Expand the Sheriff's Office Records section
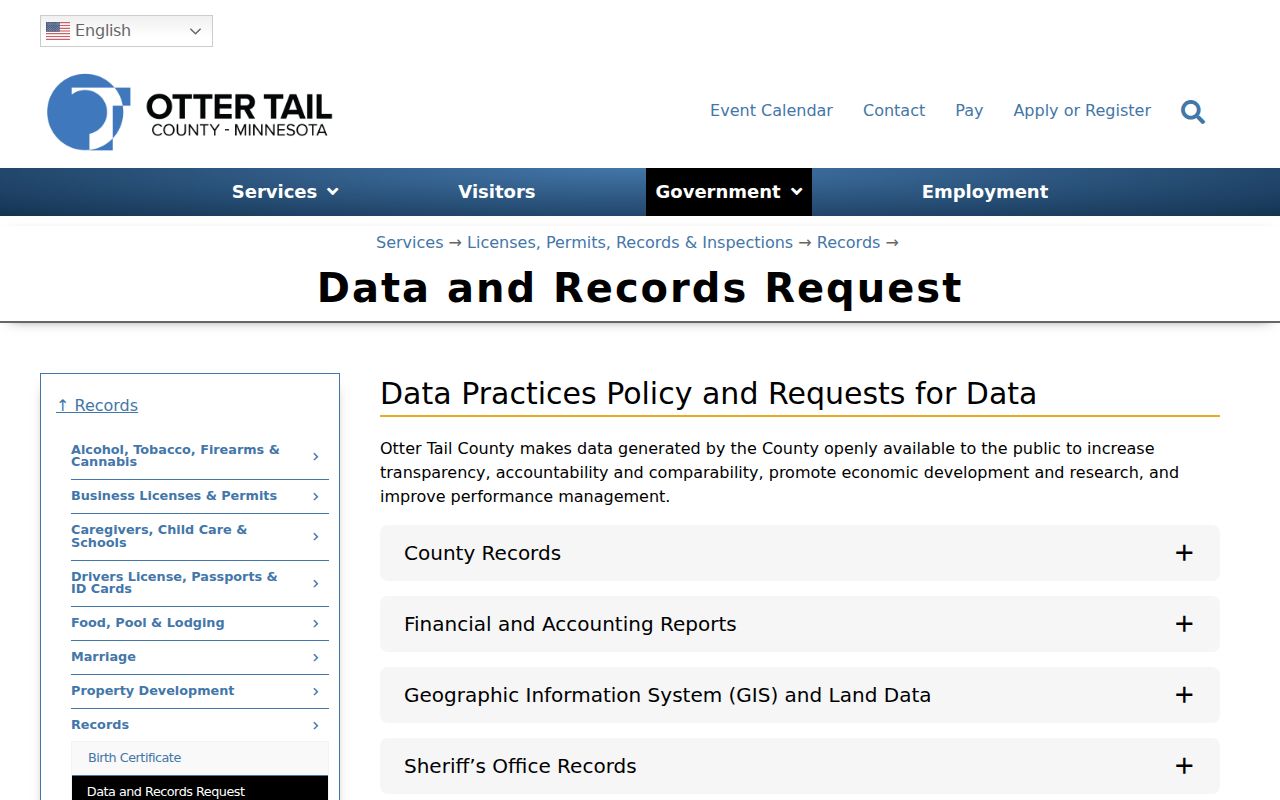The image size is (1280, 800). click(800, 766)
